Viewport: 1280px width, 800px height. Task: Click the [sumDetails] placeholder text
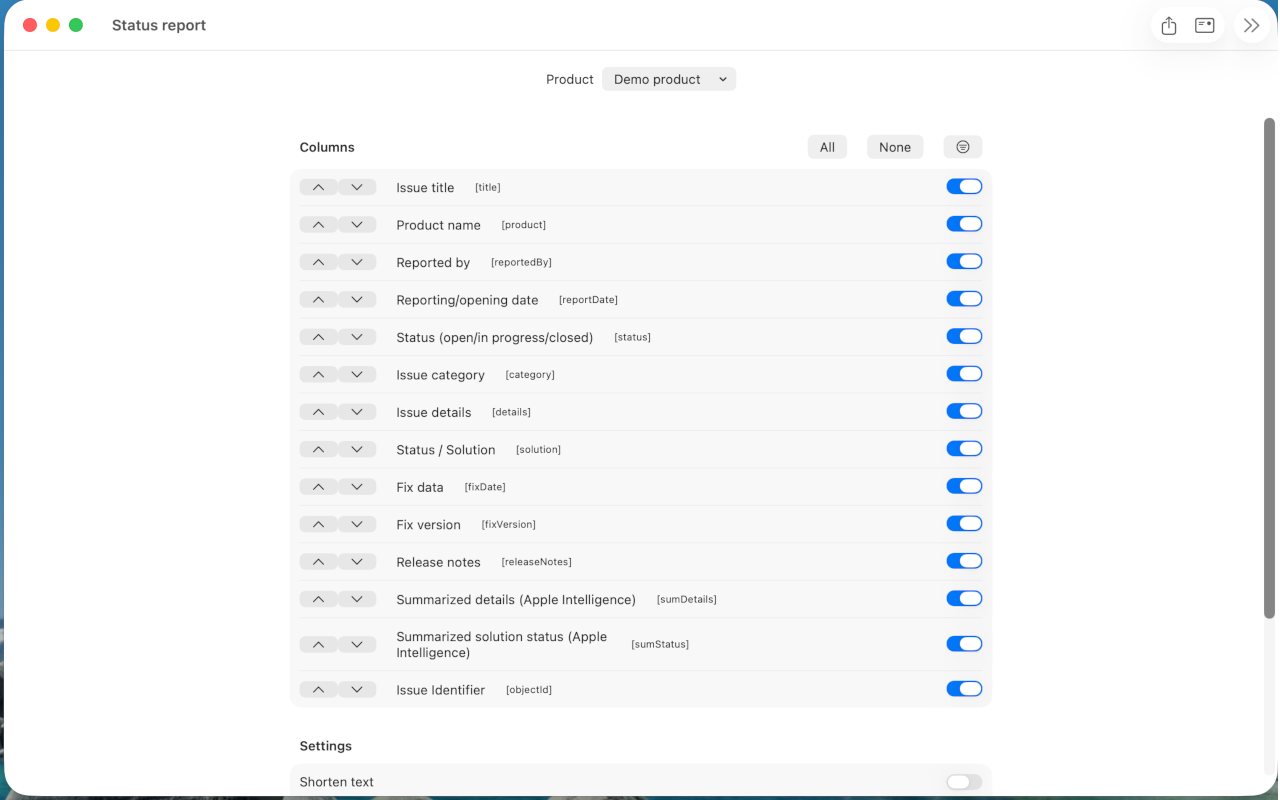[x=686, y=599]
